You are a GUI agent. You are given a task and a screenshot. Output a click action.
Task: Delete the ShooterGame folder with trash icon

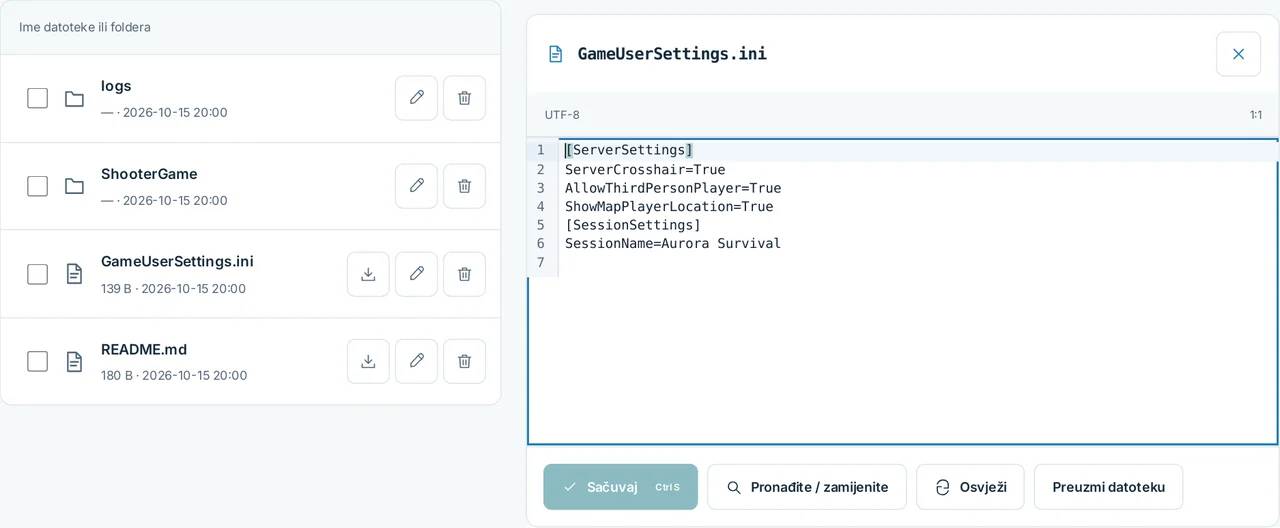click(x=464, y=186)
